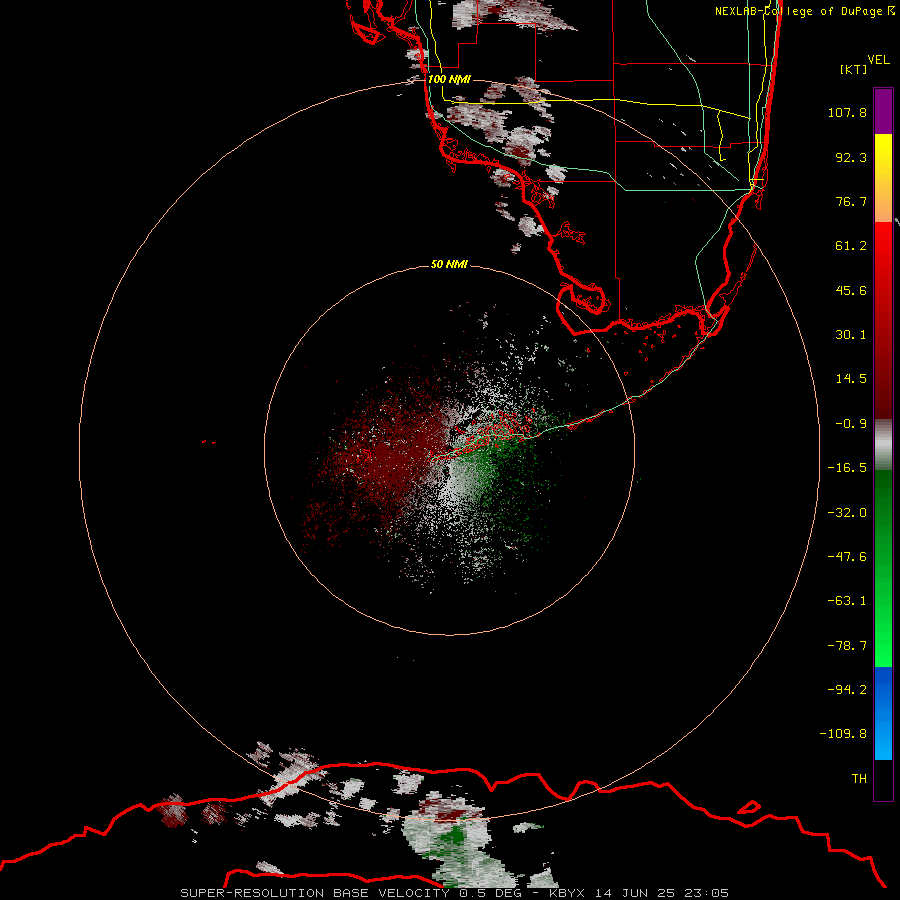Viewport: 900px width, 900px height.
Task: Click the -32.0 velocity scale value
Action: [847, 513]
